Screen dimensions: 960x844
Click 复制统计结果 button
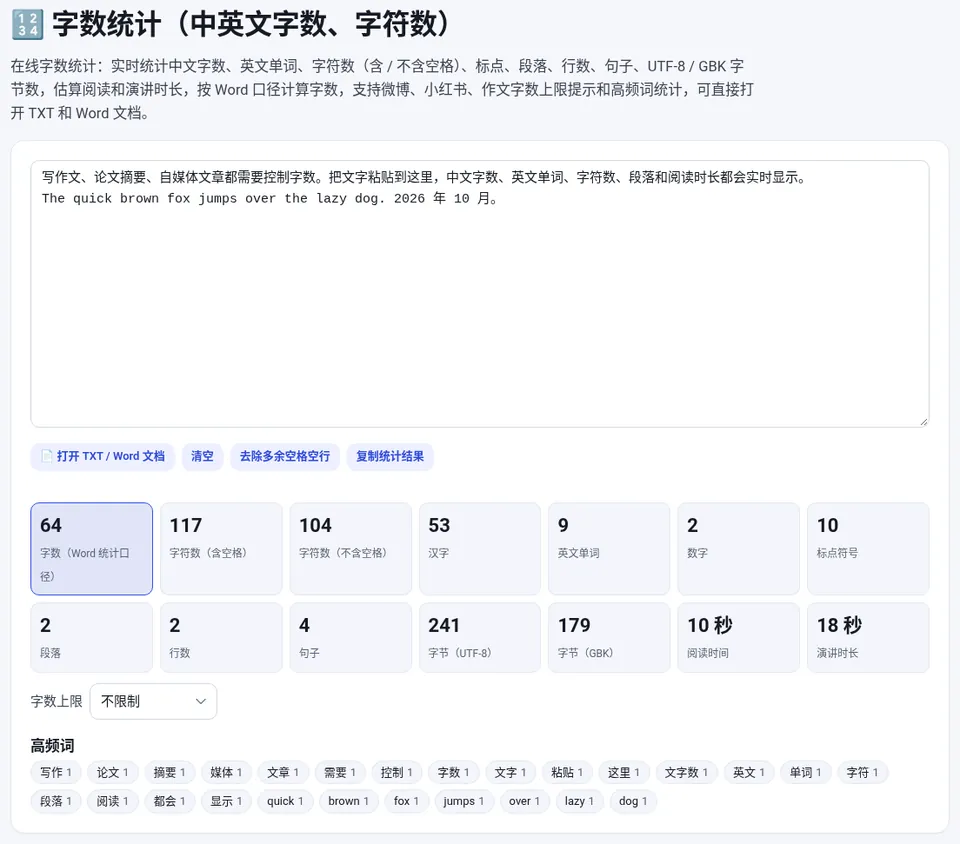390,457
